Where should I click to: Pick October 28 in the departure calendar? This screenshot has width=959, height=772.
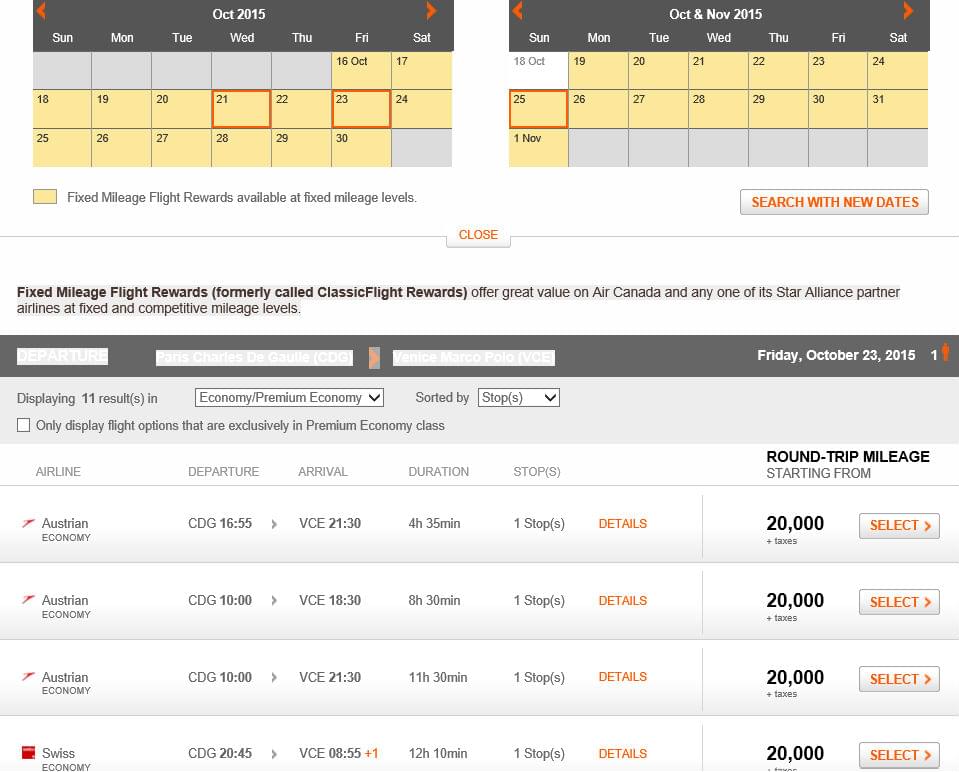[241, 147]
